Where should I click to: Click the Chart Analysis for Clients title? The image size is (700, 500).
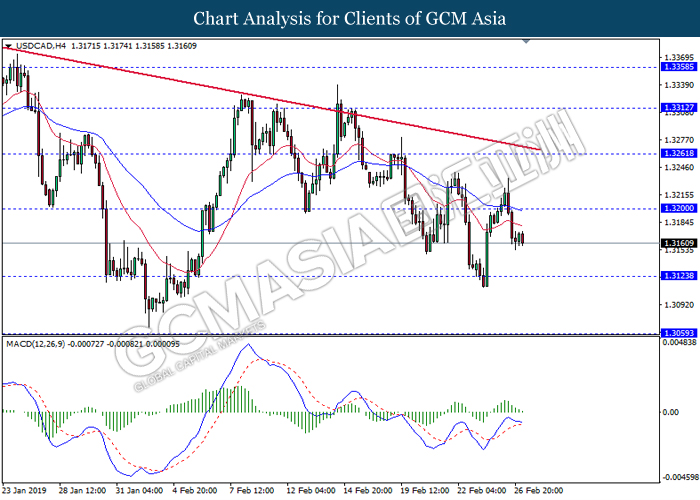pos(350,19)
